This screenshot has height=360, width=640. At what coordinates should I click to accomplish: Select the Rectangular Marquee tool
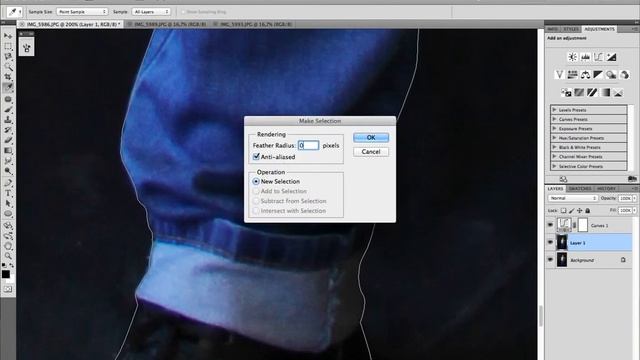tap(8, 47)
